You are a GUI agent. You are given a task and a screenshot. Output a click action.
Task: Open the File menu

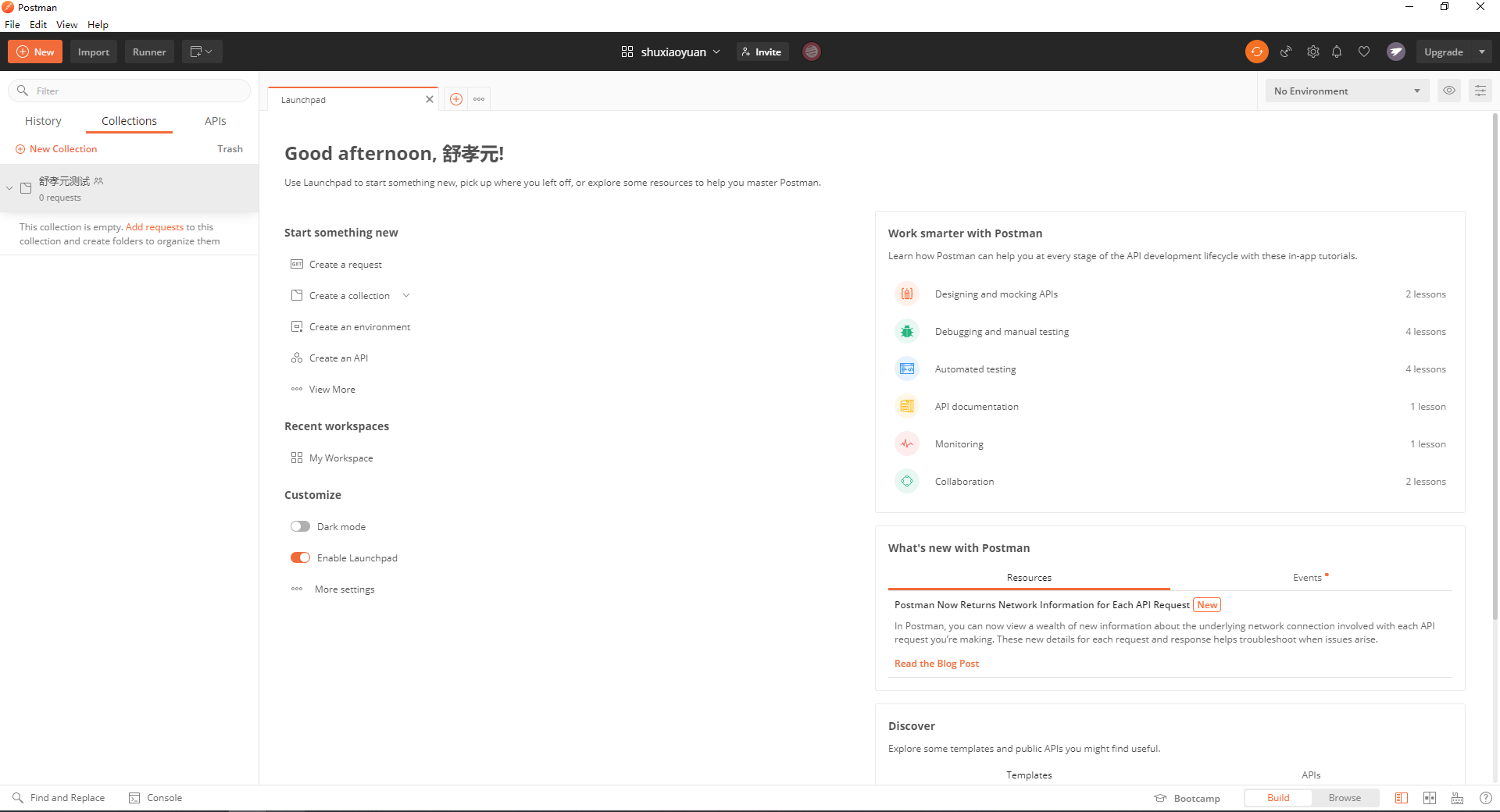pyautogui.click(x=12, y=24)
